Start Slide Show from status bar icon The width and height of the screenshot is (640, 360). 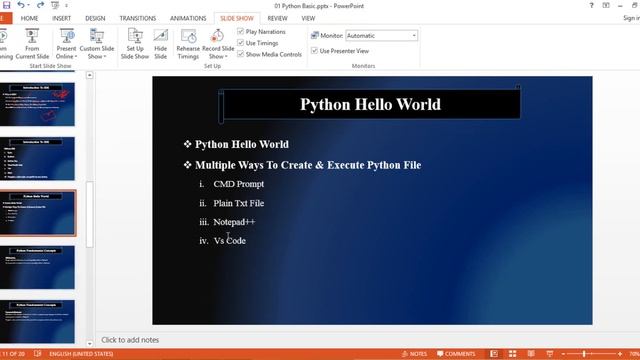550,354
